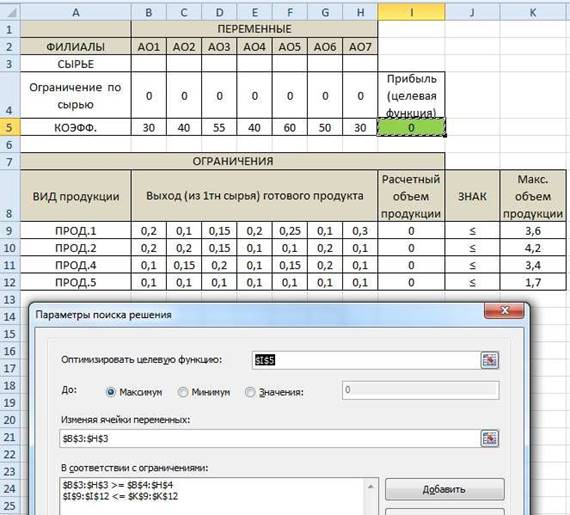Click the select-all corner triangle
The height and width of the screenshot is (515, 570).
(x=11, y=13)
